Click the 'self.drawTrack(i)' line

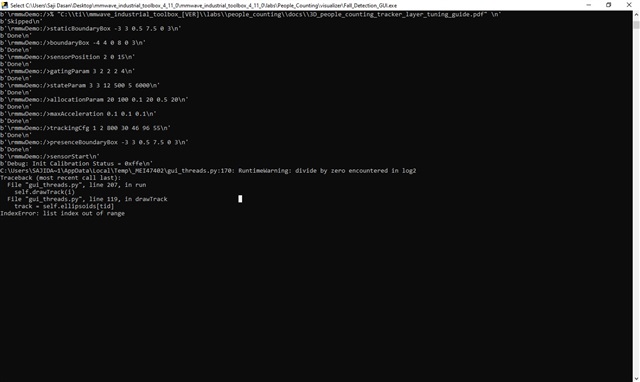tap(44, 192)
